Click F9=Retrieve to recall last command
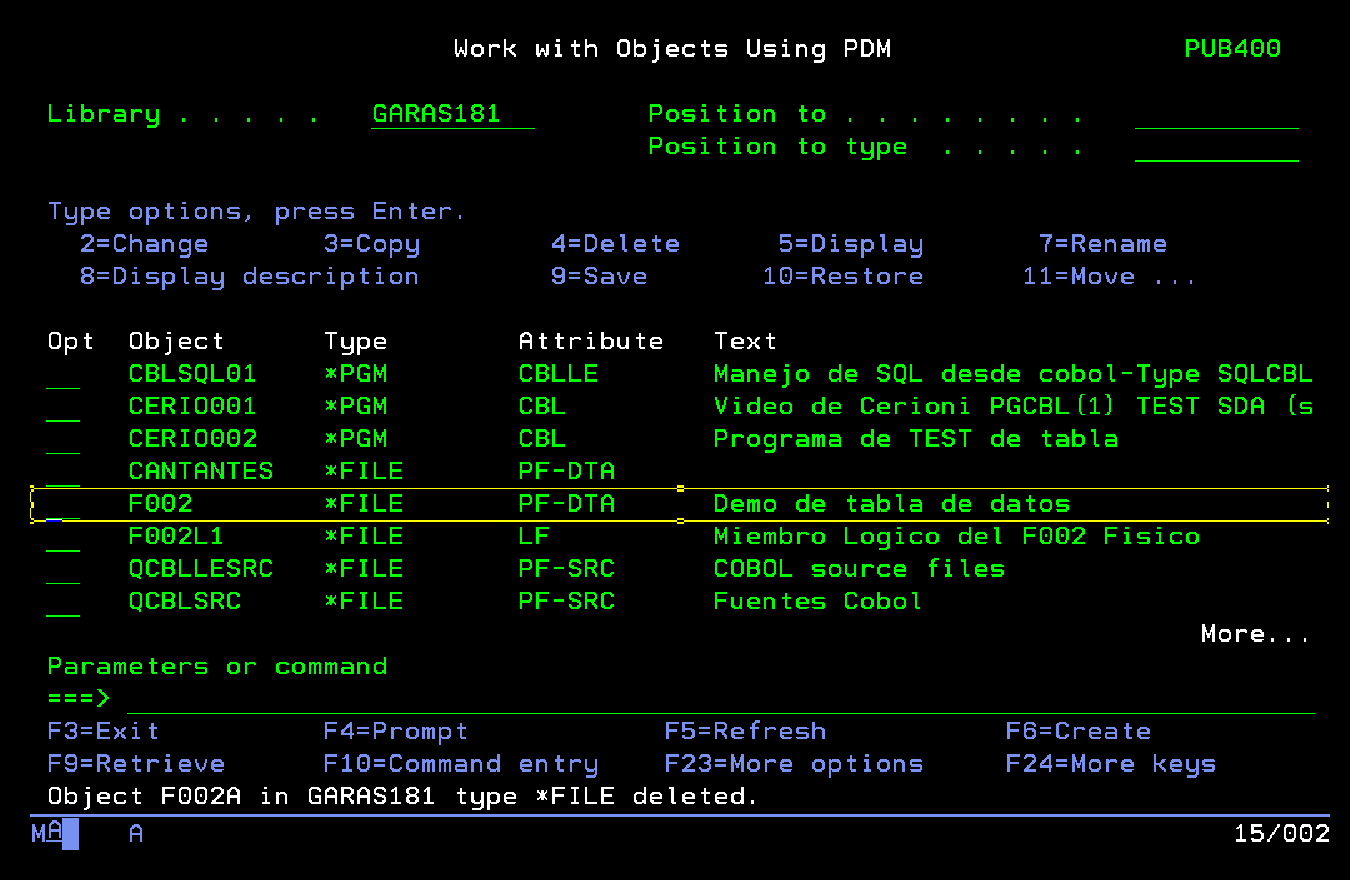The width and height of the screenshot is (1350, 880). (136, 764)
